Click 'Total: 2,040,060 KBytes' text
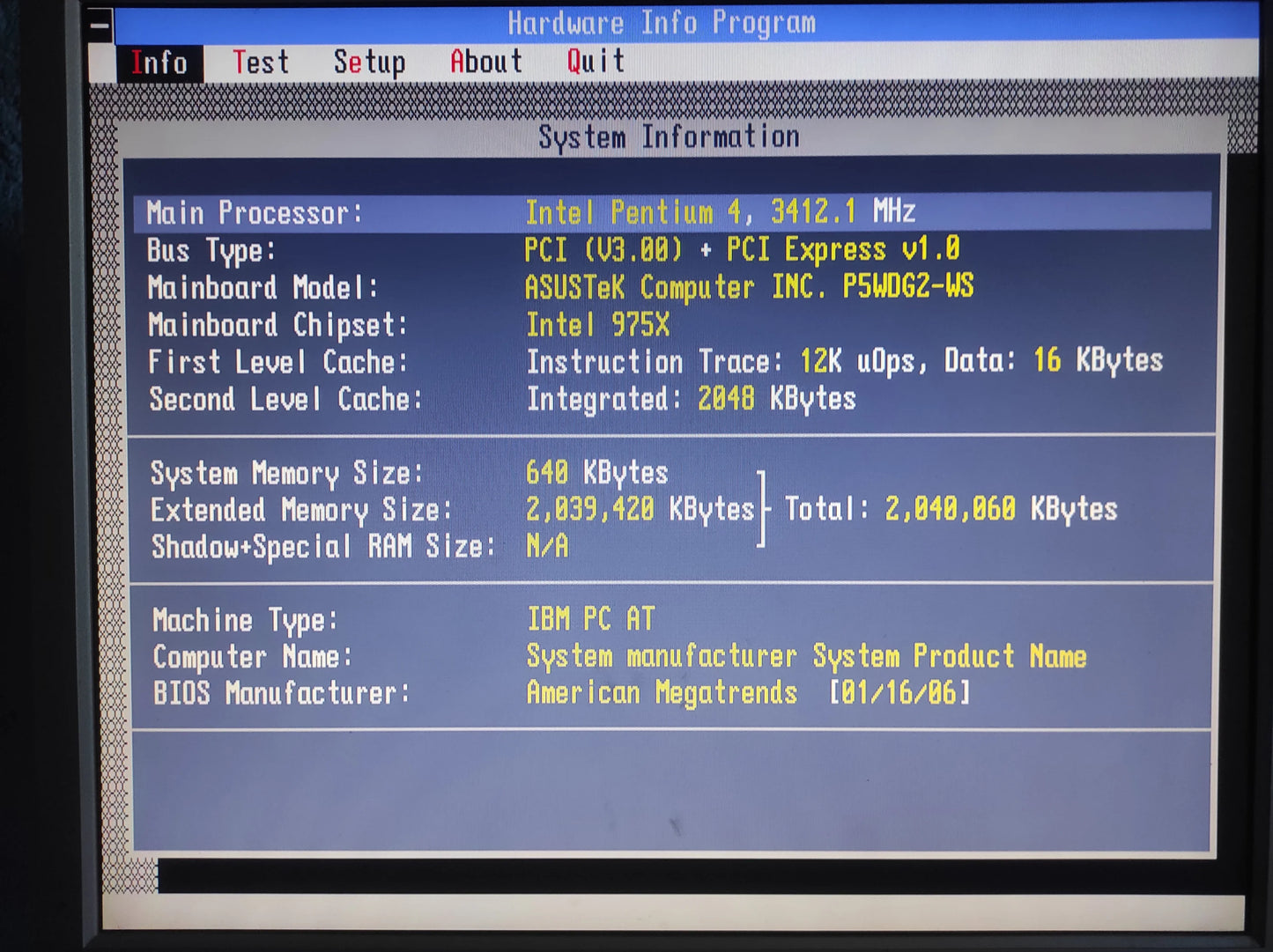This screenshot has height=952, width=1273. tap(951, 509)
